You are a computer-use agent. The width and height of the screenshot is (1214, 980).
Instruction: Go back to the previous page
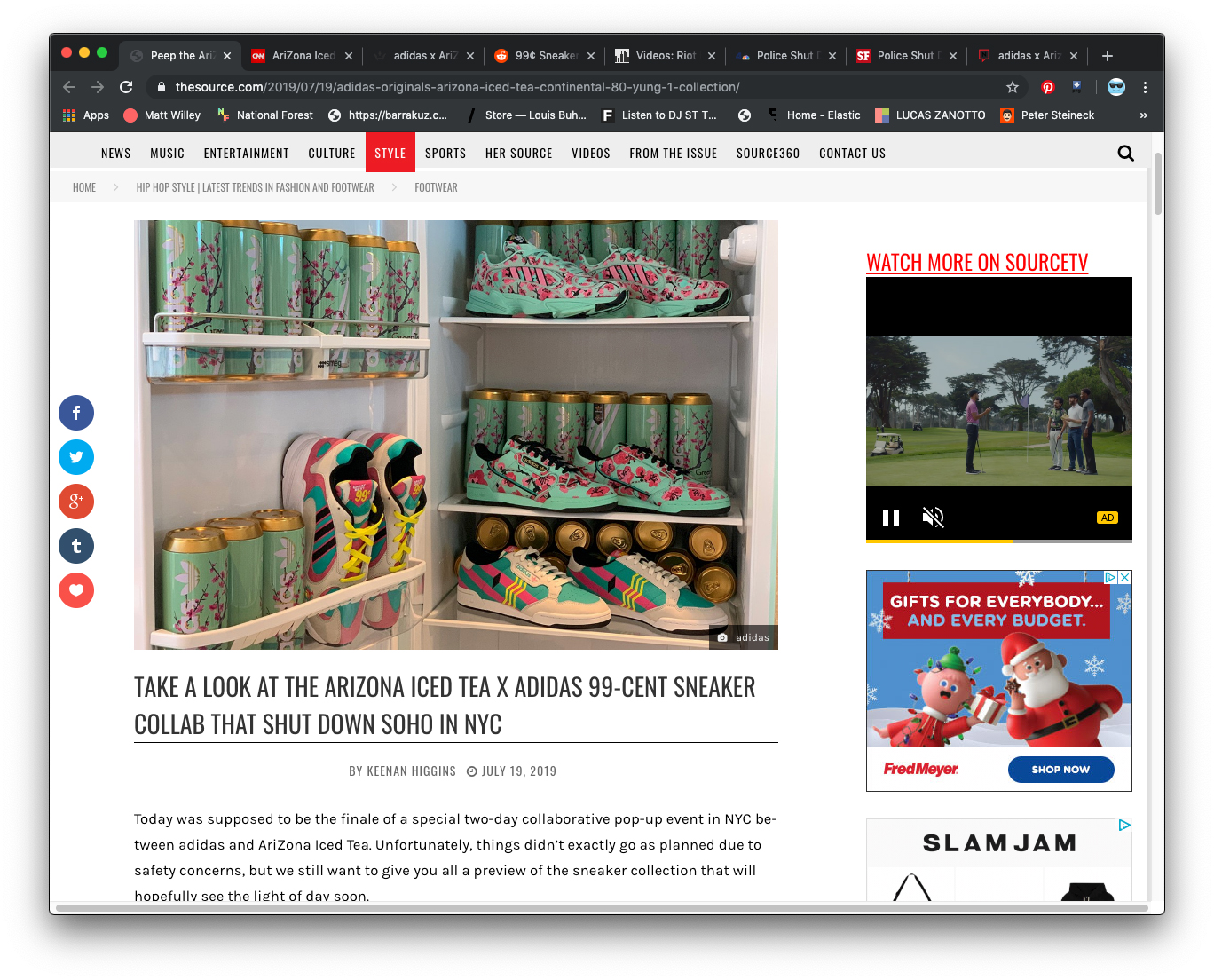[69, 87]
